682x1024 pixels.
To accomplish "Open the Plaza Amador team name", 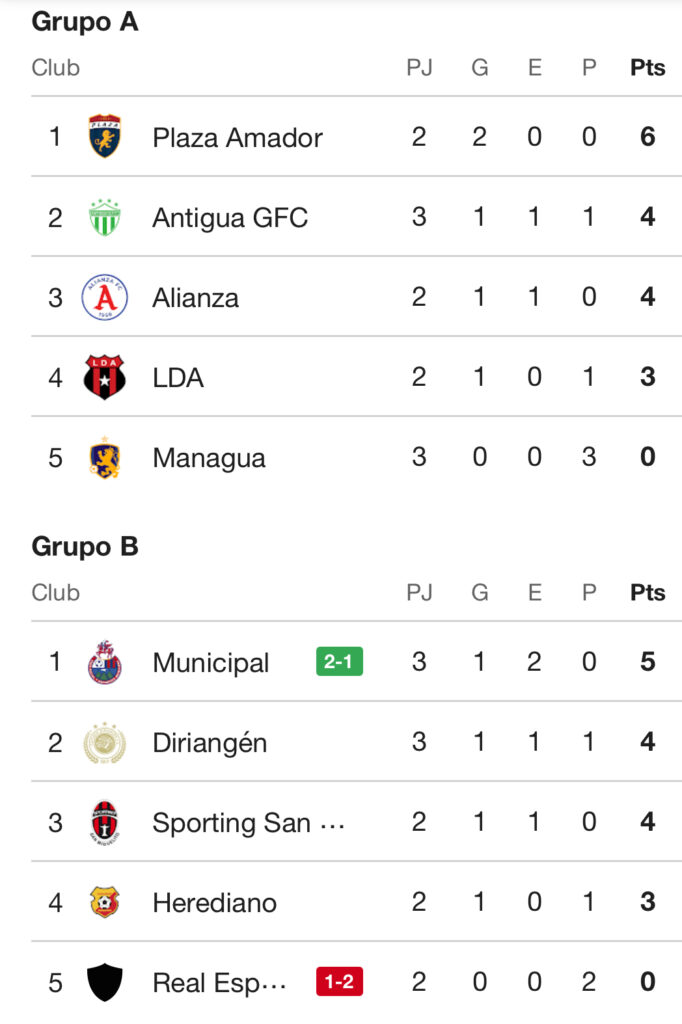I will tap(237, 137).
